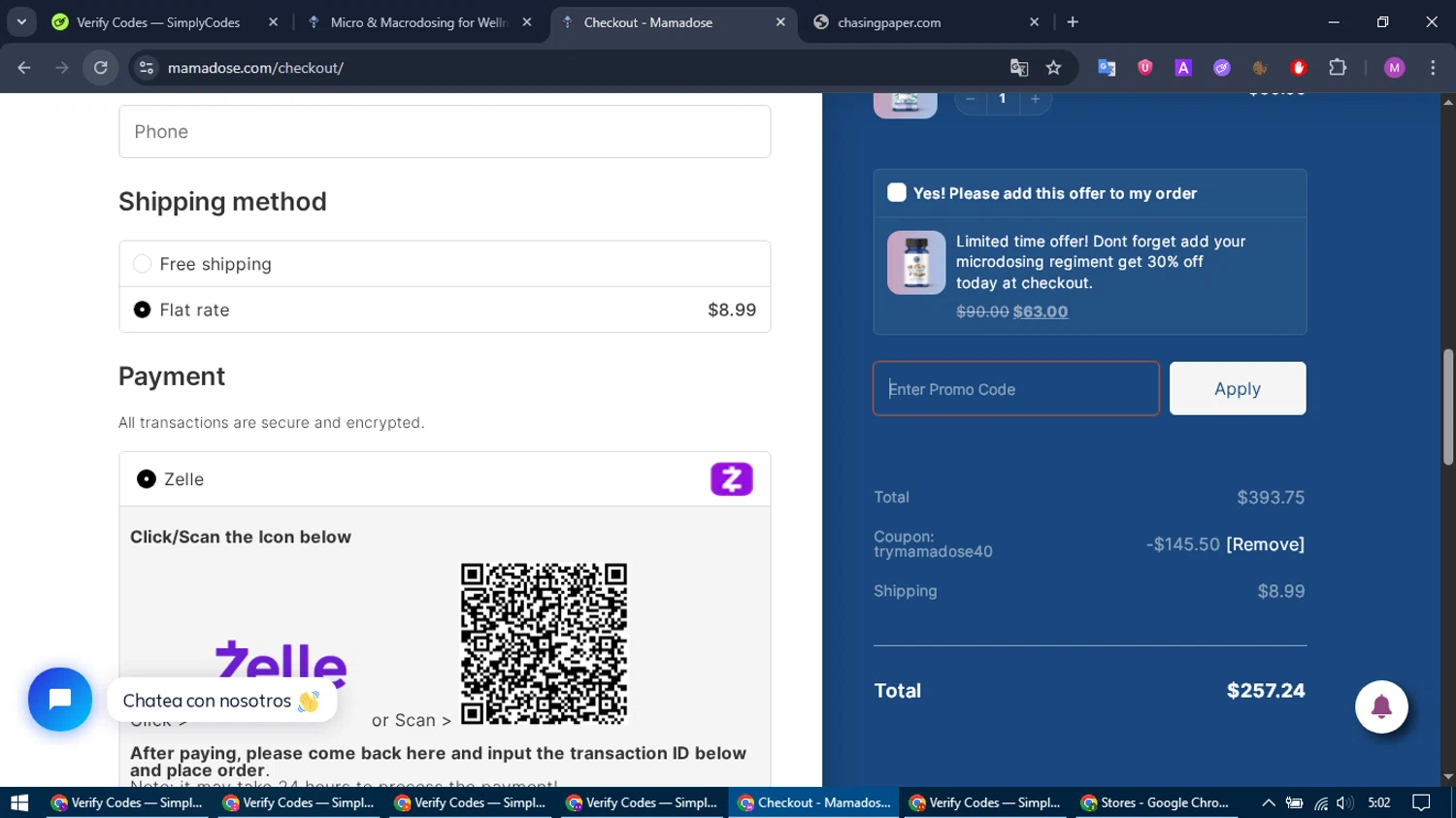The image size is (1456, 818).
Task: Open the brown cookie extension icon
Action: click(1260, 68)
